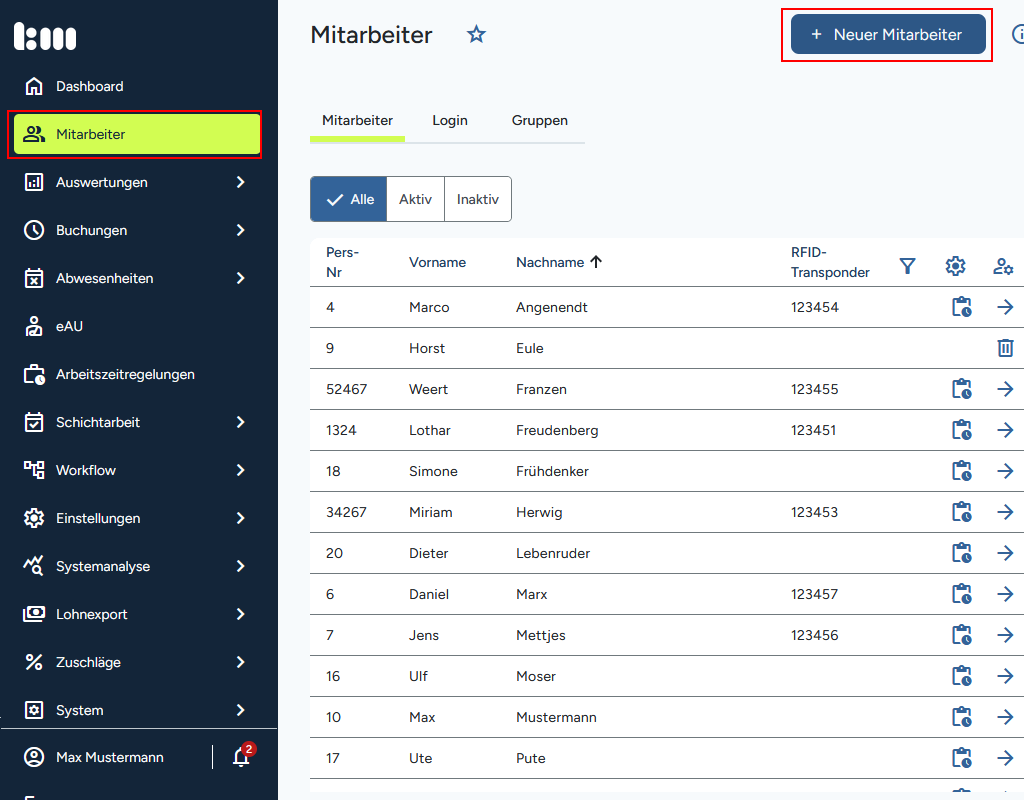Select the Inaktiv filter toggle
The height and width of the screenshot is (800, 1024).
477,199
